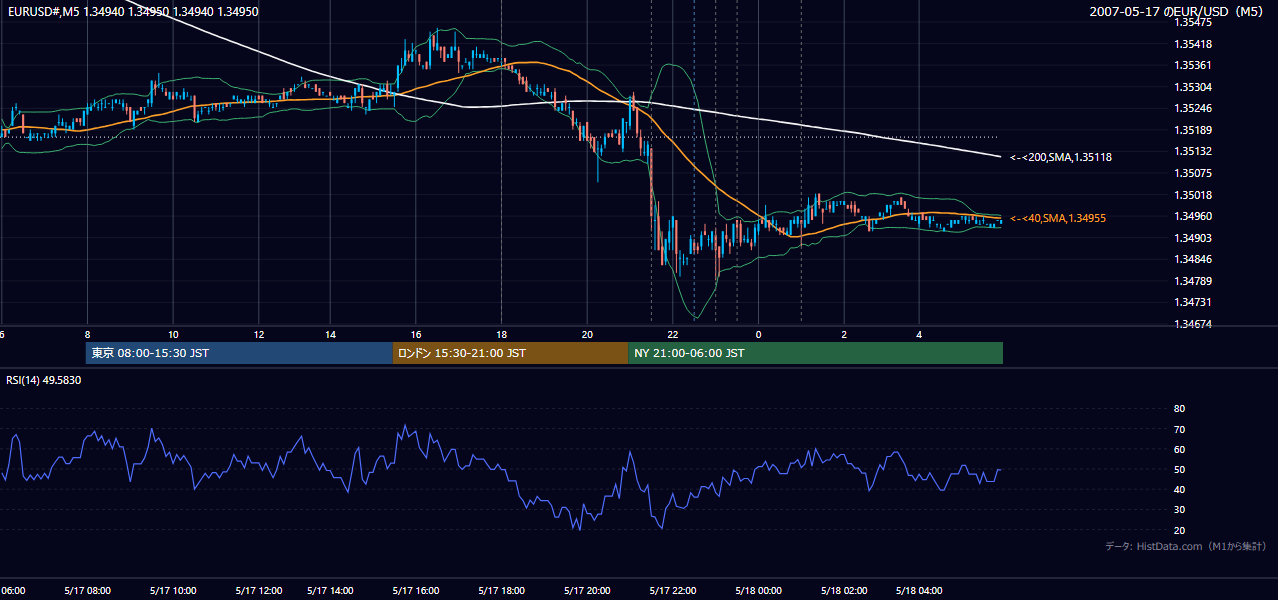1278x600 pixels.
Task: Click hour label 14 under price chart
Action: pos(330,334)
